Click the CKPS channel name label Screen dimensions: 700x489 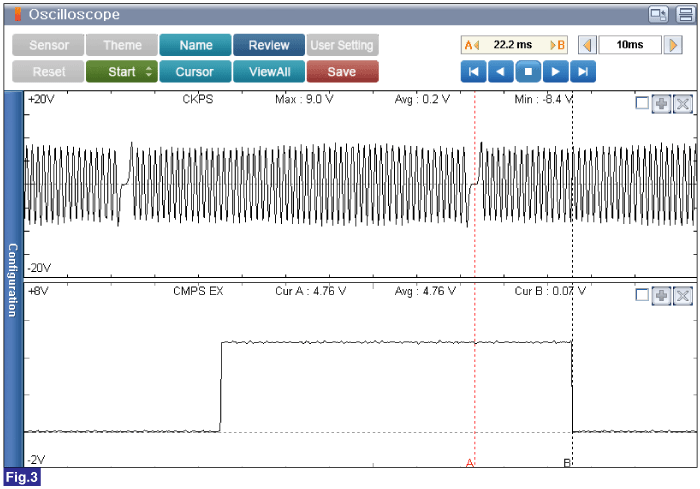pyautogui.click(x=198, y=99)
